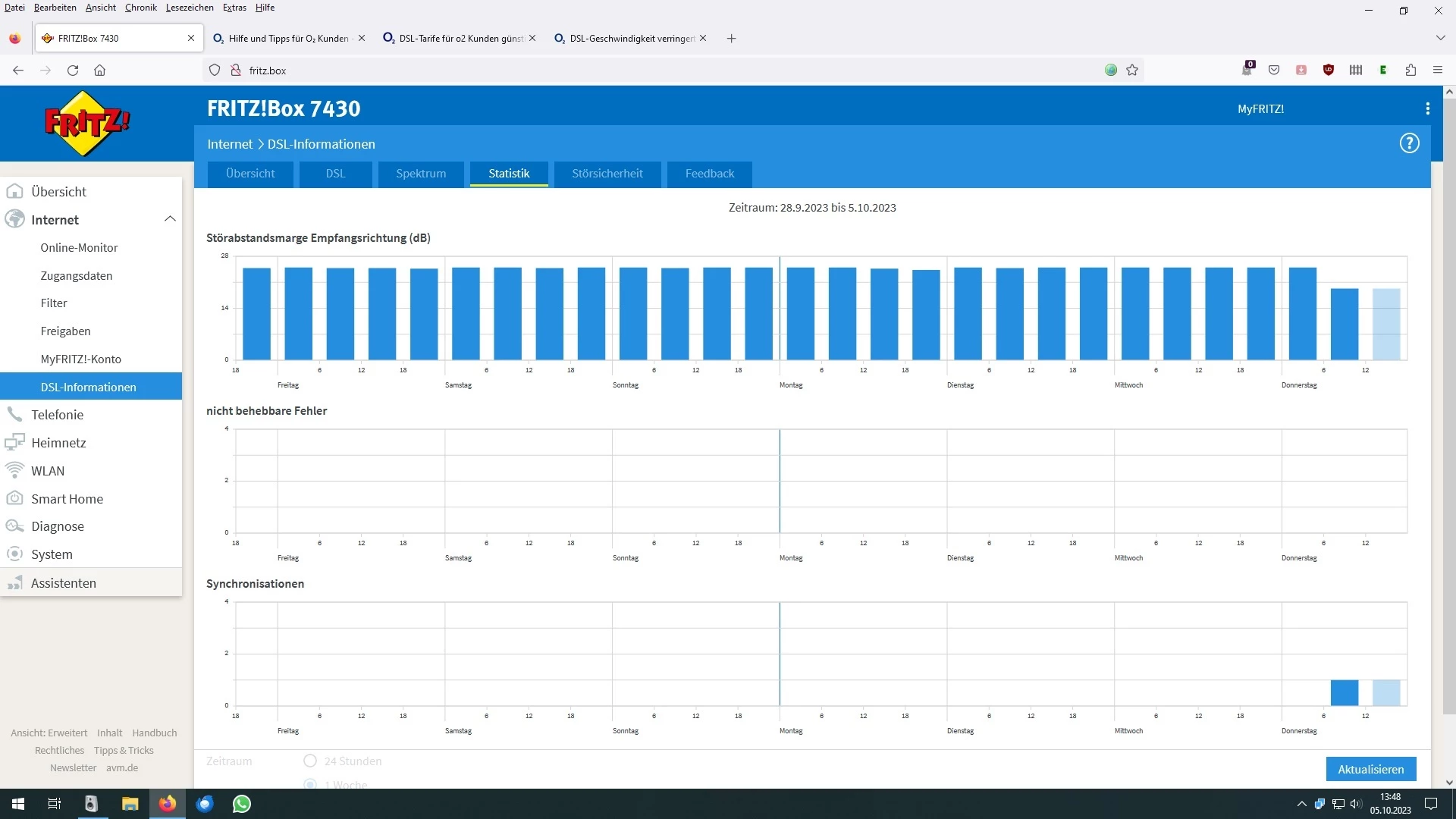Screen dimensions: 1456x819
Task: Reload the page in Firefox
Action: click(73, 70)
